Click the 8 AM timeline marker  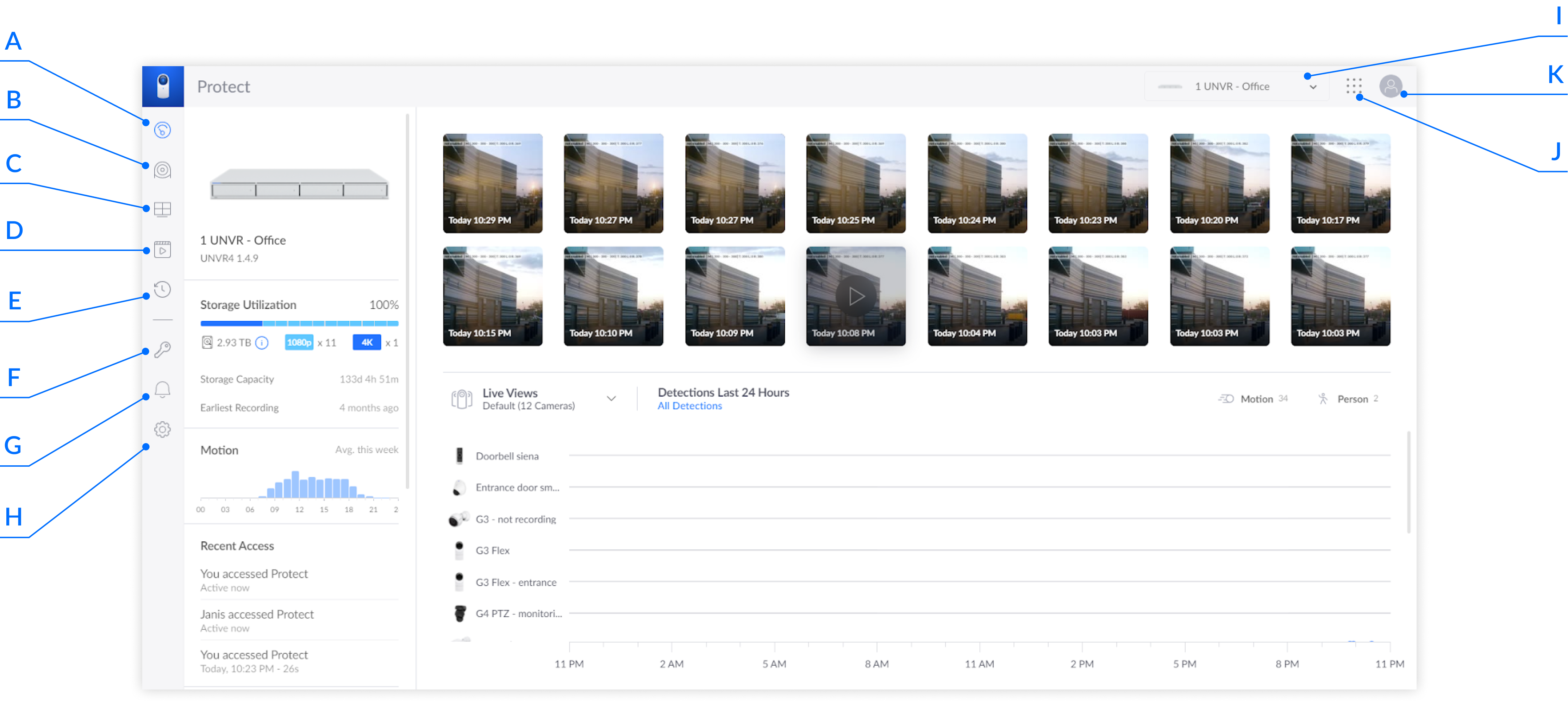(x=876, y=664)
